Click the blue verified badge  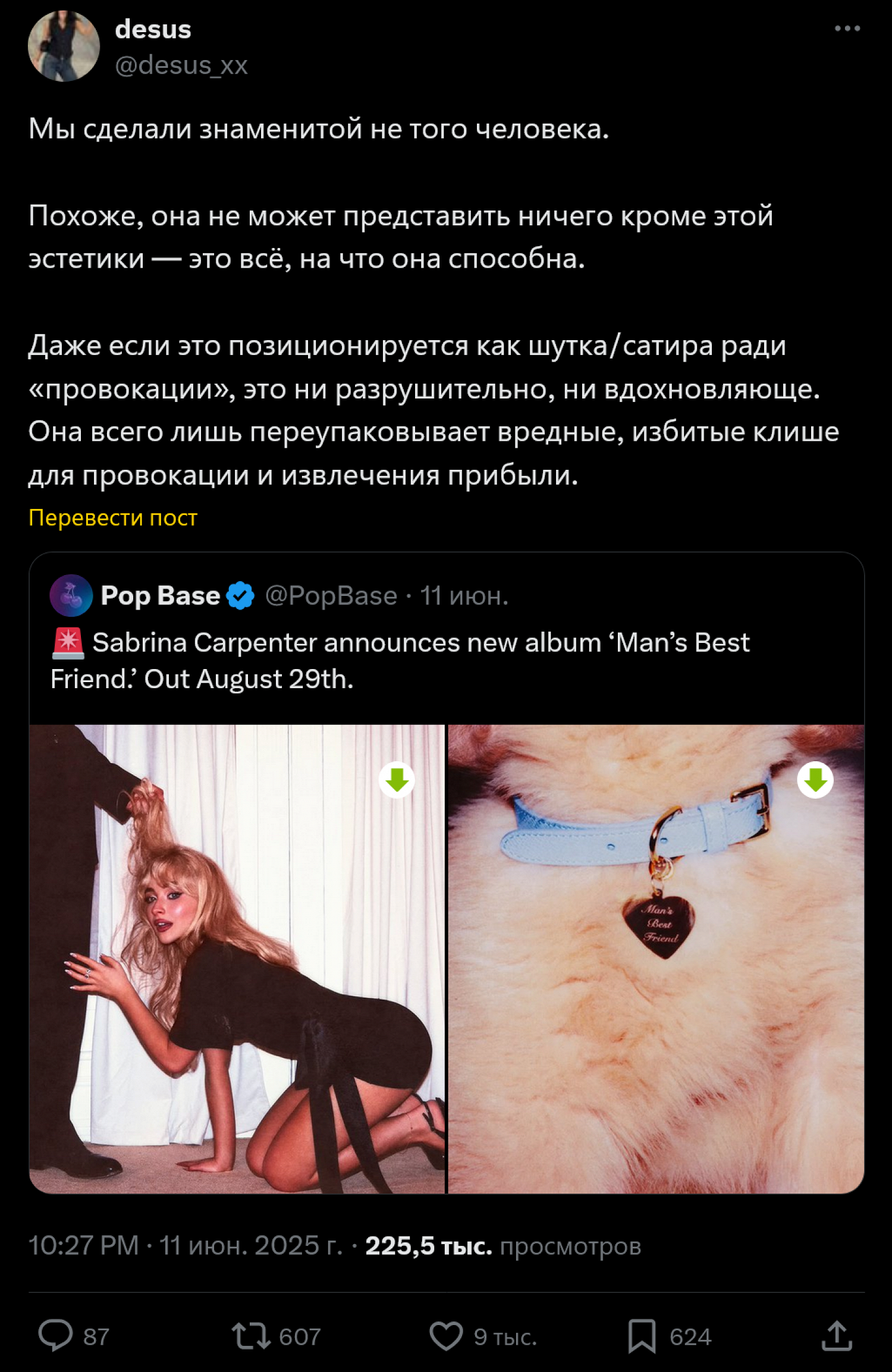[240, 595]
